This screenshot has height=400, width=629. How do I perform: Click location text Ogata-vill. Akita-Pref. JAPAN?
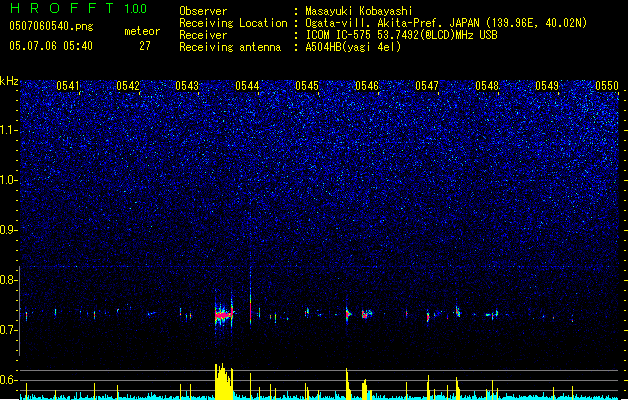point(392,23)
